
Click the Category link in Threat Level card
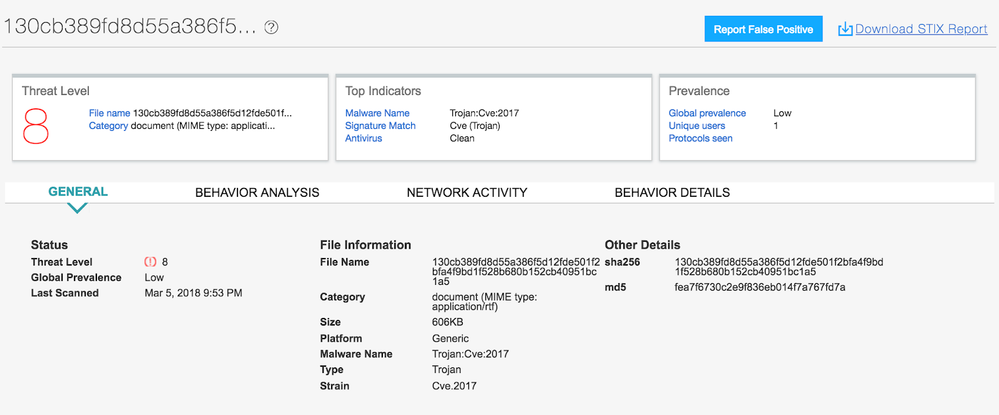[x=108, y=126]
